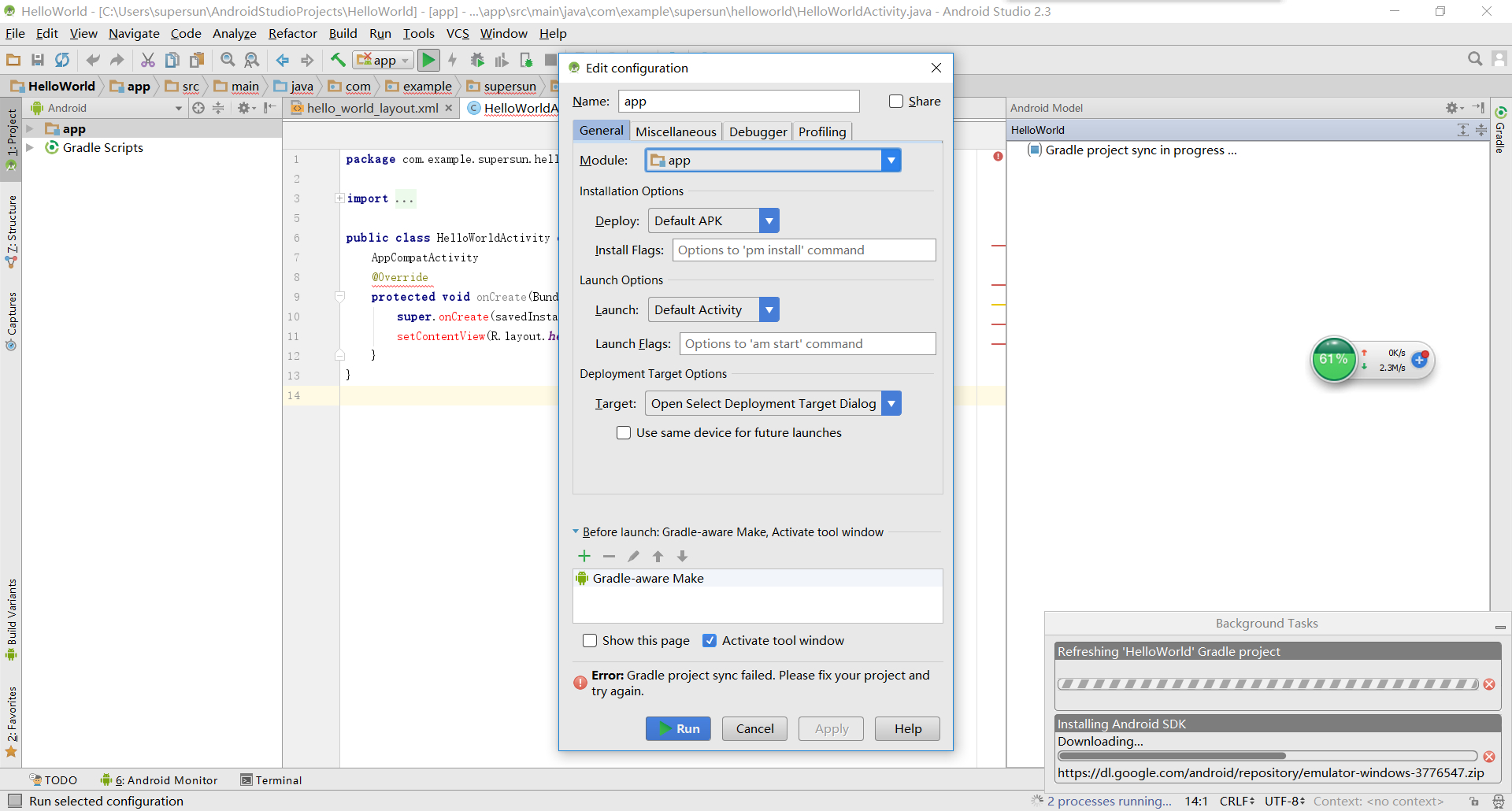Click the Make Project hammer icon
The image size is (1512, 811).
coord(338,60)
